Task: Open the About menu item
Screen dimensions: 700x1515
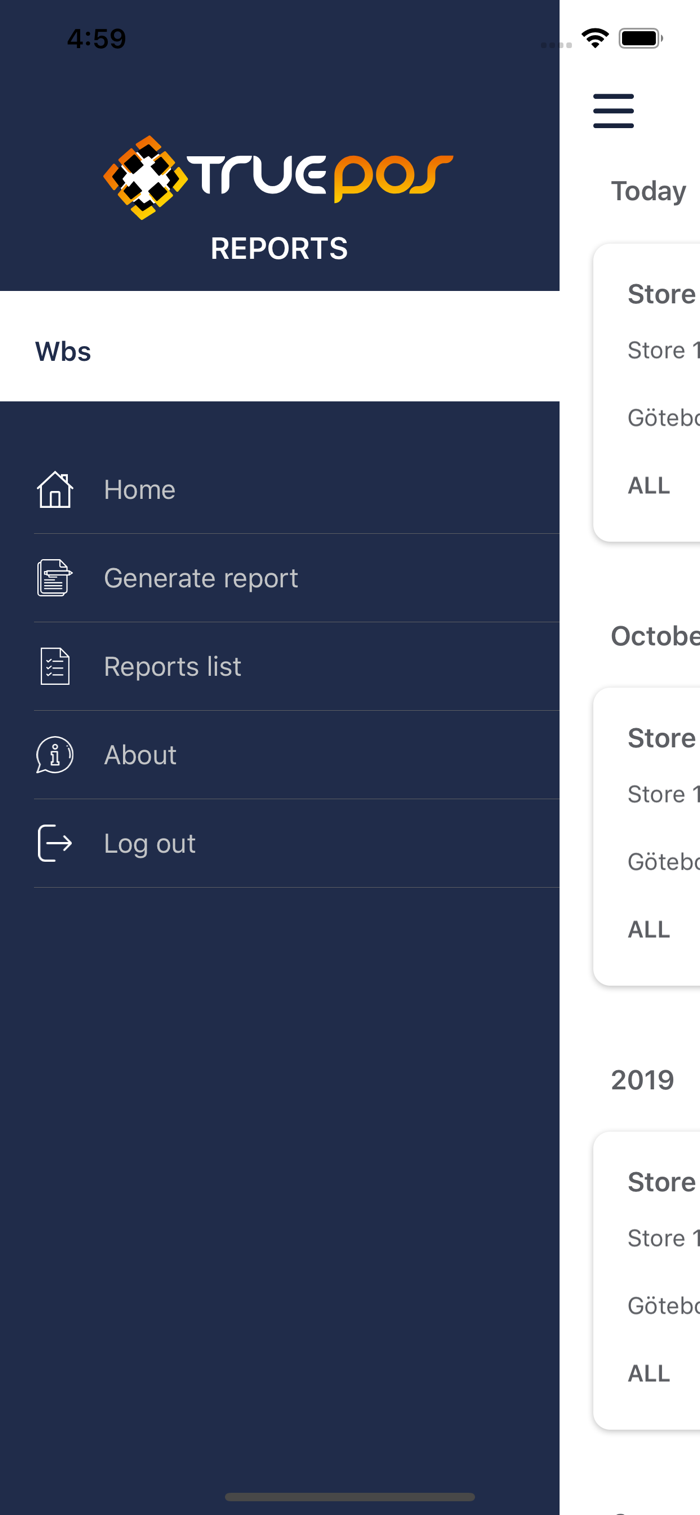Action: tap(297, 755)
